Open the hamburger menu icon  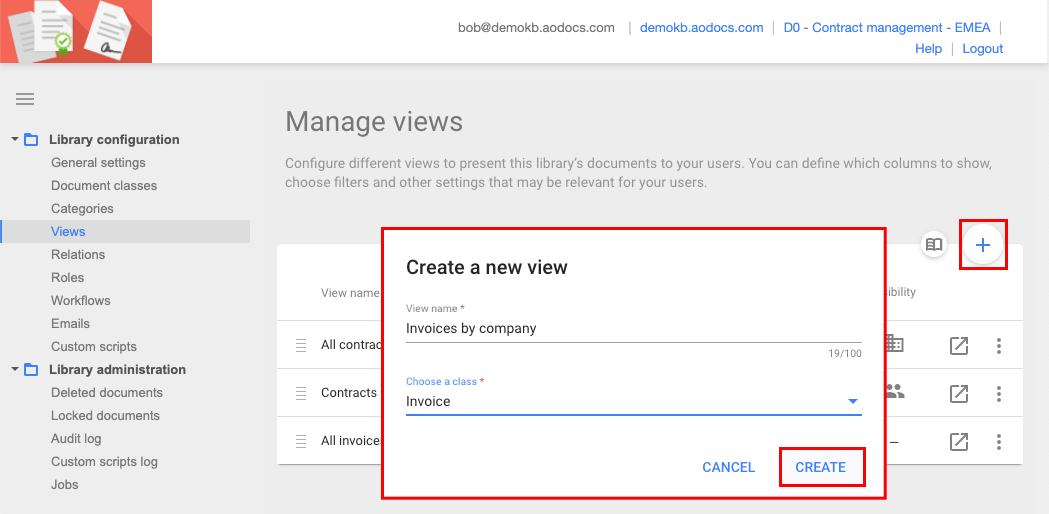pyautogui.click(x=25, y=99)
